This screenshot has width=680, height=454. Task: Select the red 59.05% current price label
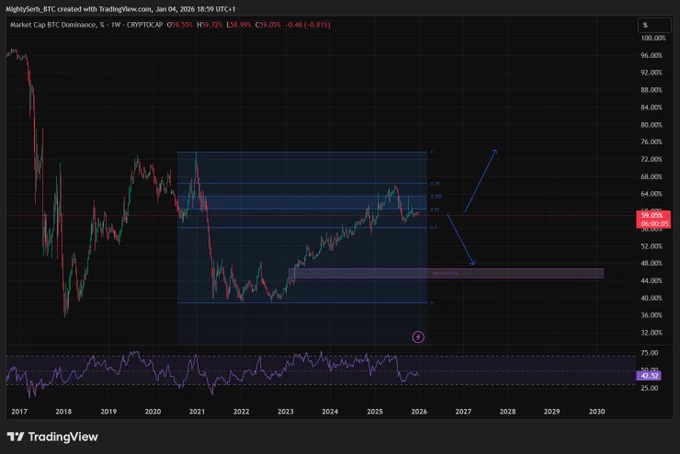pos(652,215)
